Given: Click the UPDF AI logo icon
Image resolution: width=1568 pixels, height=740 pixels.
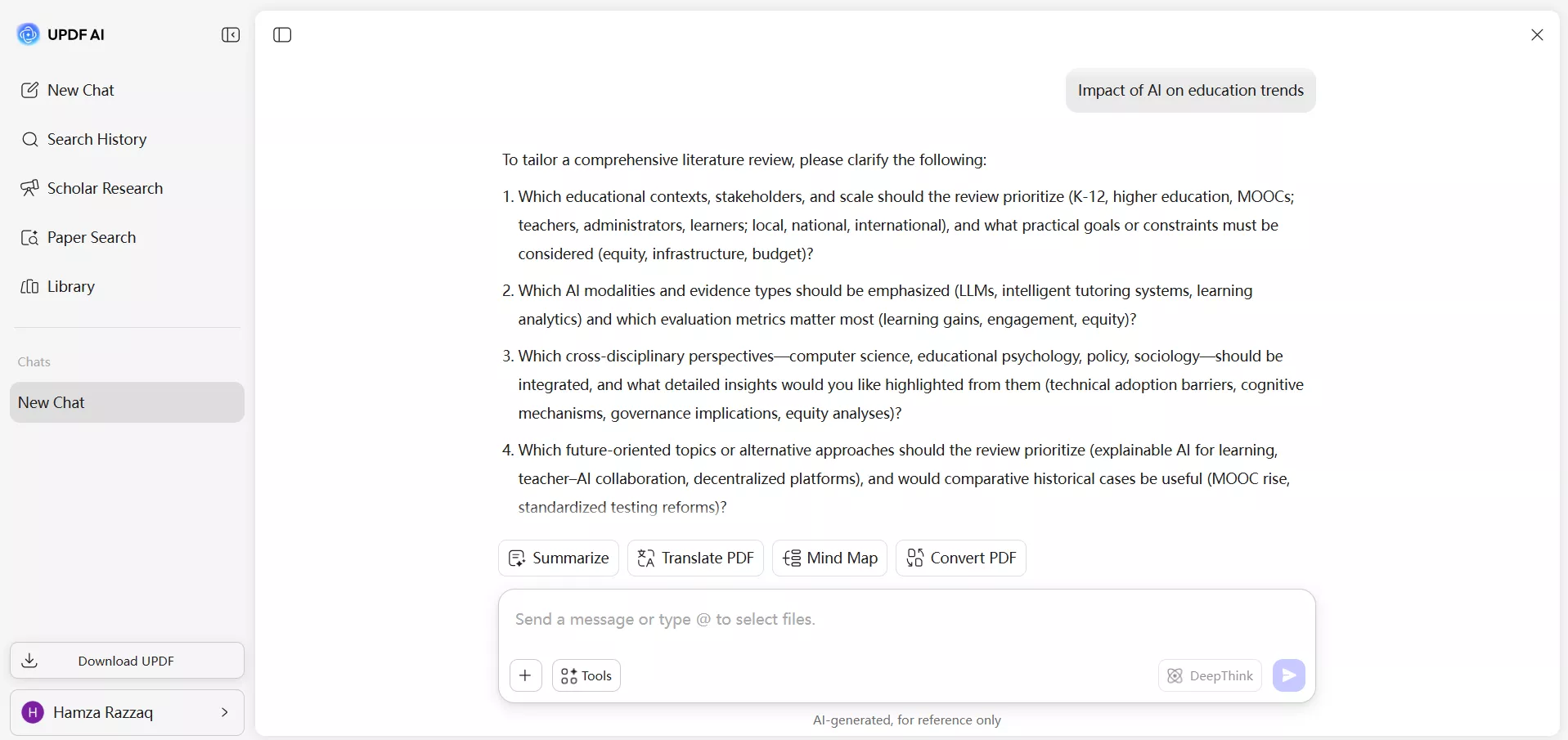Looking at the screenshot, I should (x=29, y=34).
